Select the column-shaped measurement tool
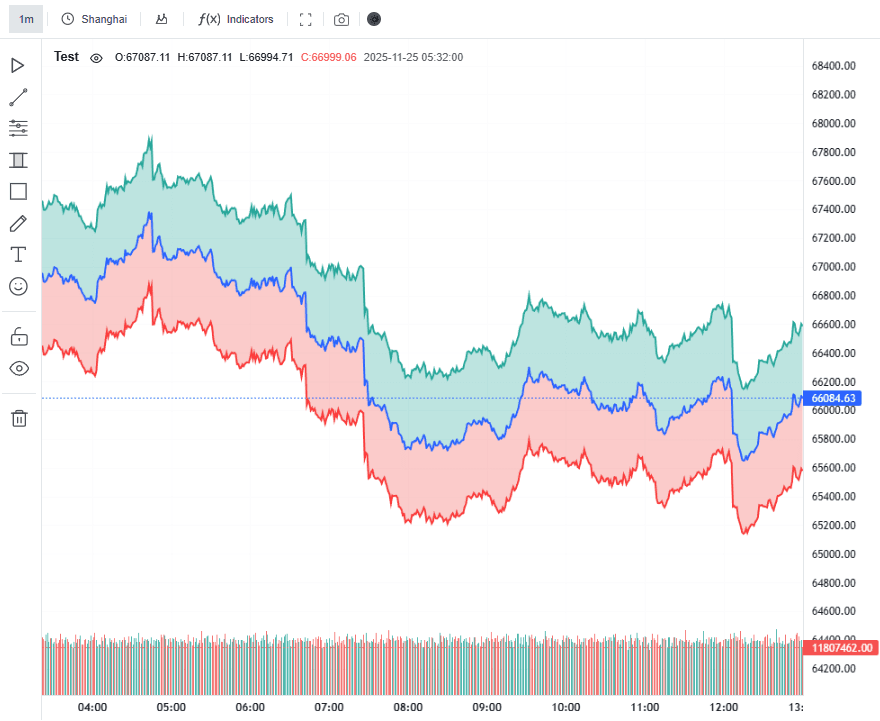This screenshot has height=721, width=880. (x=18, y=160)
